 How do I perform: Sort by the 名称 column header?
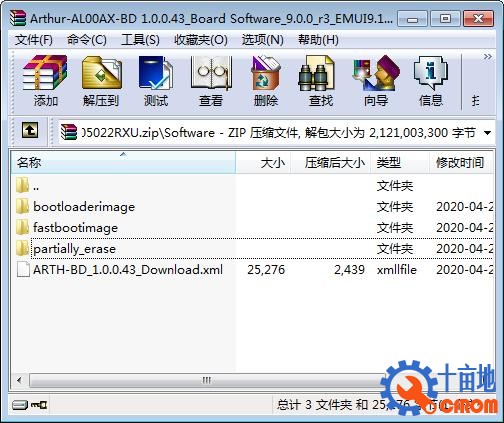(x=123, y=162)
